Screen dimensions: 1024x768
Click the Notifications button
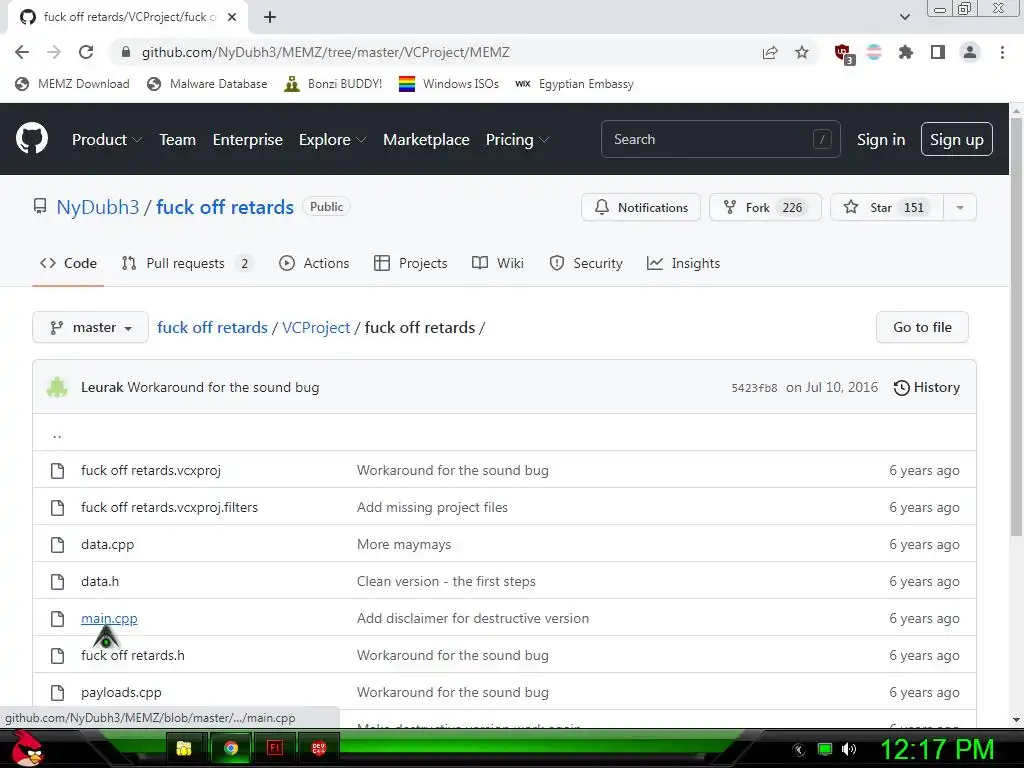[x=641, y=207]
